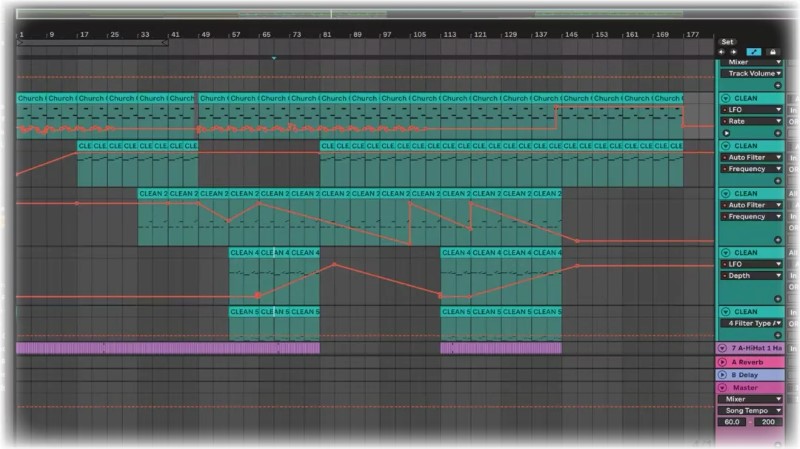The width and height of the screenshot is (800, 449).
Task: Toggle the lock envelopes padlock button
Action: [772, 52]
